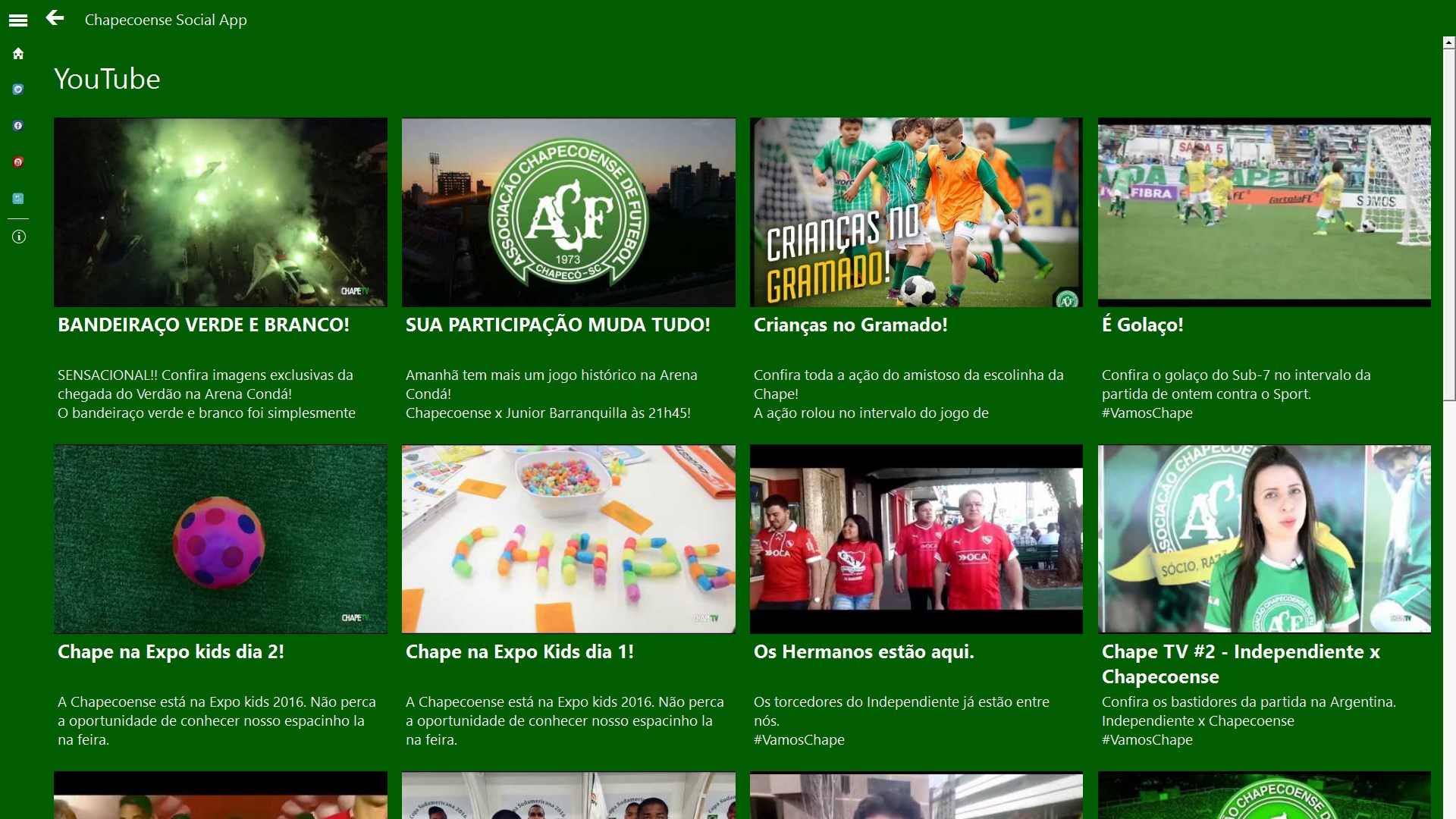Click SUA PARTICIPAÇÃO MUDA TUDO! title
Image resolution: width=1456 pixels, height=819 pixels.
coord(557,325)
